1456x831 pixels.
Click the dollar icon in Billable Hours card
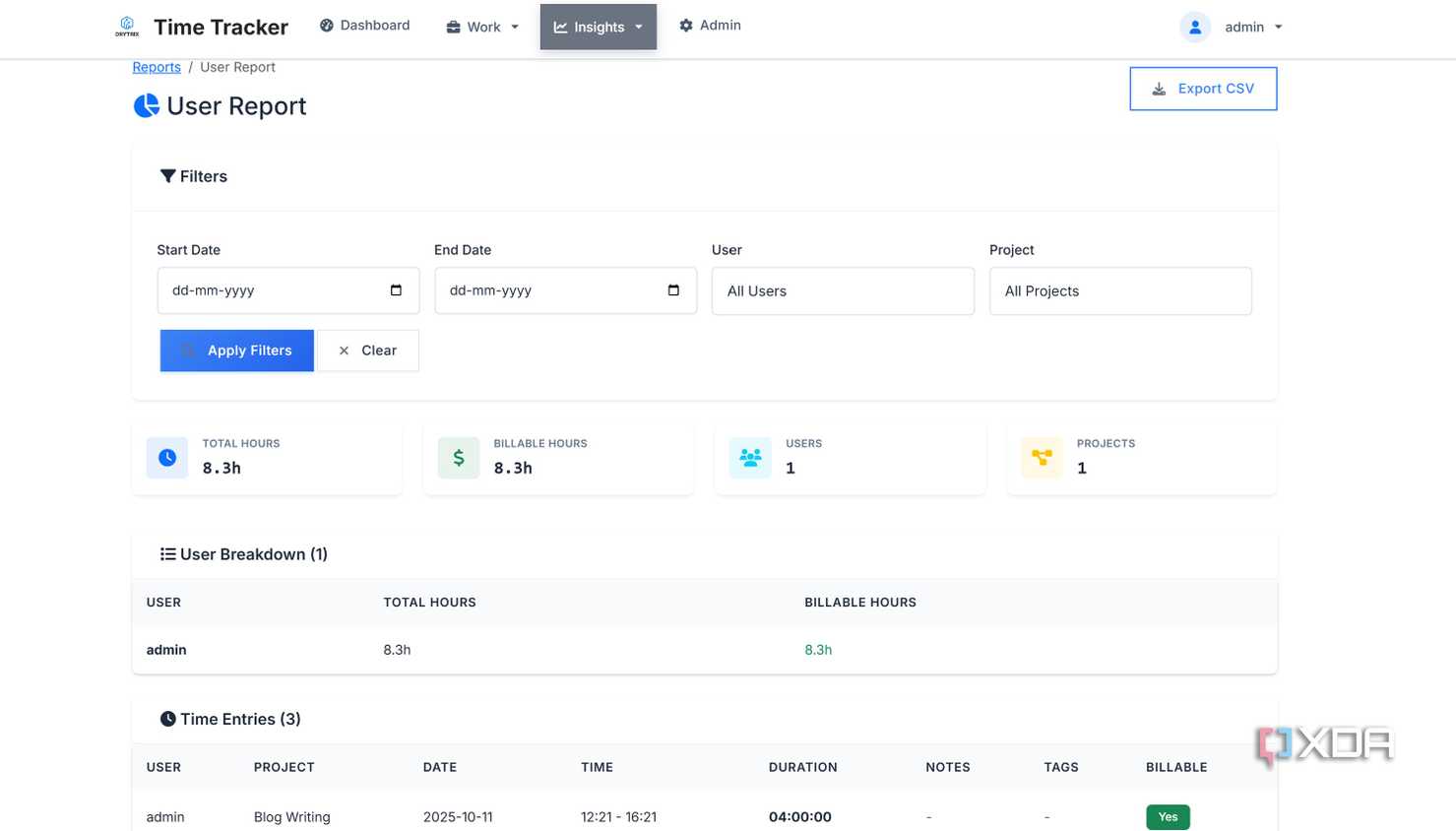pyautogui.click(x=459, y=458)
